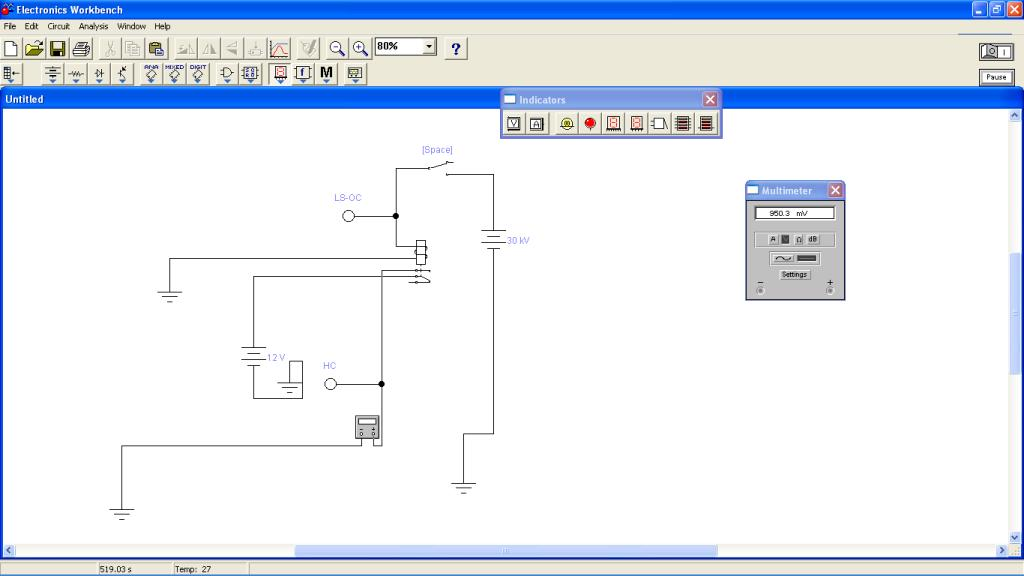This screenshot has height=576, width=1024.
Task: Choose the bulb indicator icon
Action: point(567,124)
